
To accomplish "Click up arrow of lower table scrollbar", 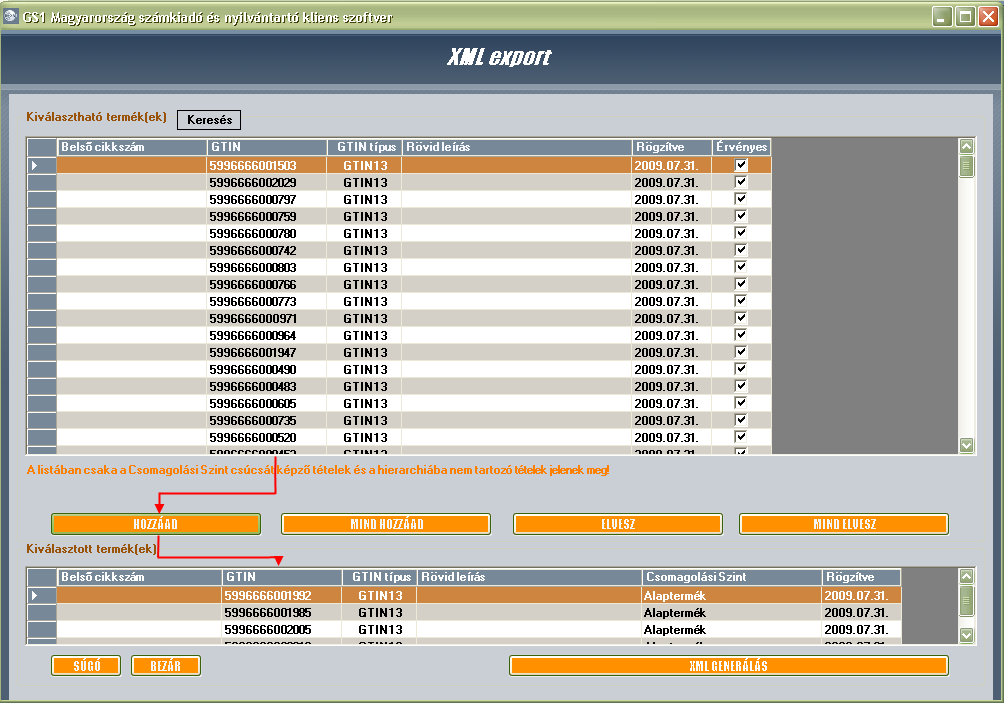I will (x=966, y=576).
